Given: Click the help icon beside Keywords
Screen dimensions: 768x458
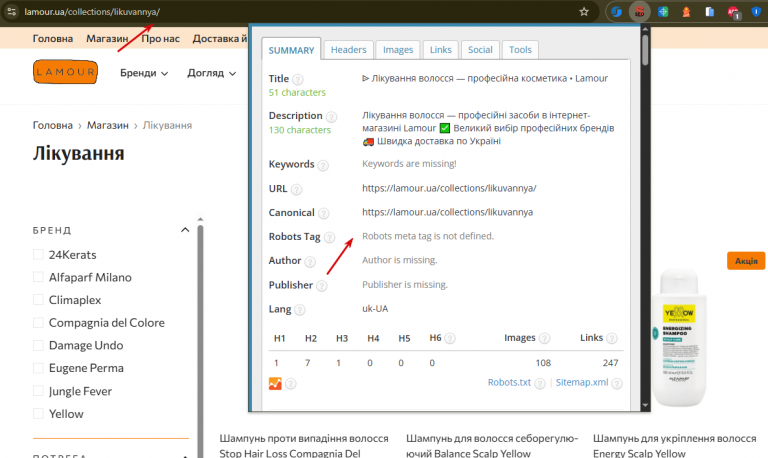Looking at the screenshot, I should pyautogui.click(x=323, y=165).
